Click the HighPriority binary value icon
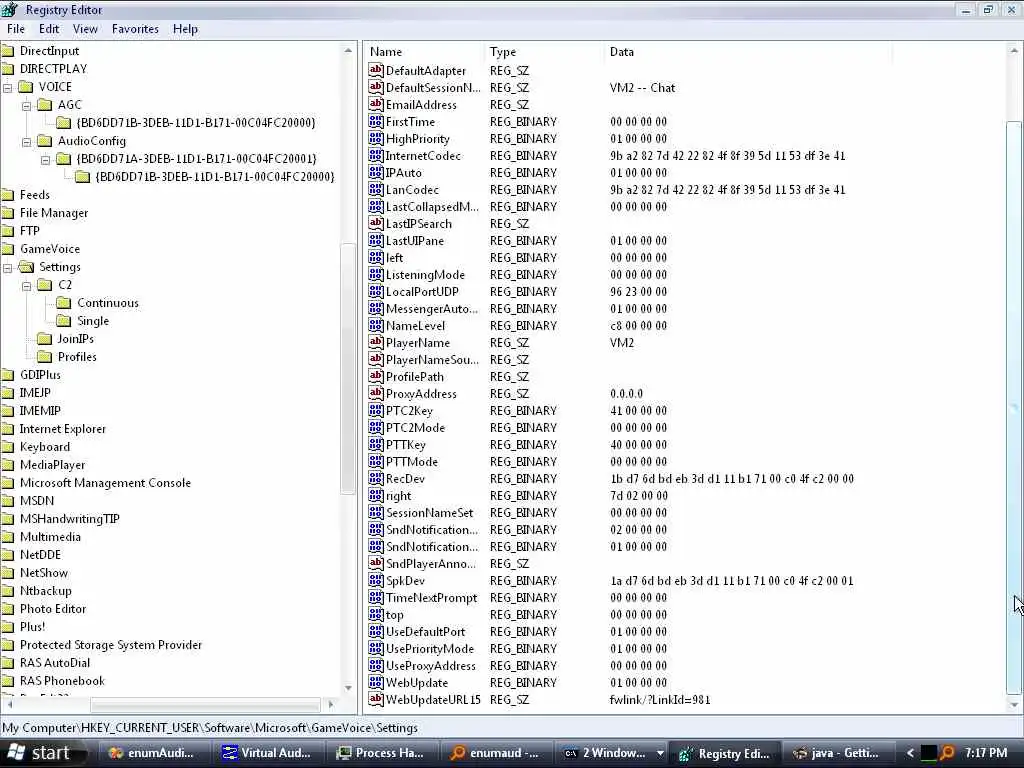Viewport: 1024px width, 768px height. tap(376, 138)
